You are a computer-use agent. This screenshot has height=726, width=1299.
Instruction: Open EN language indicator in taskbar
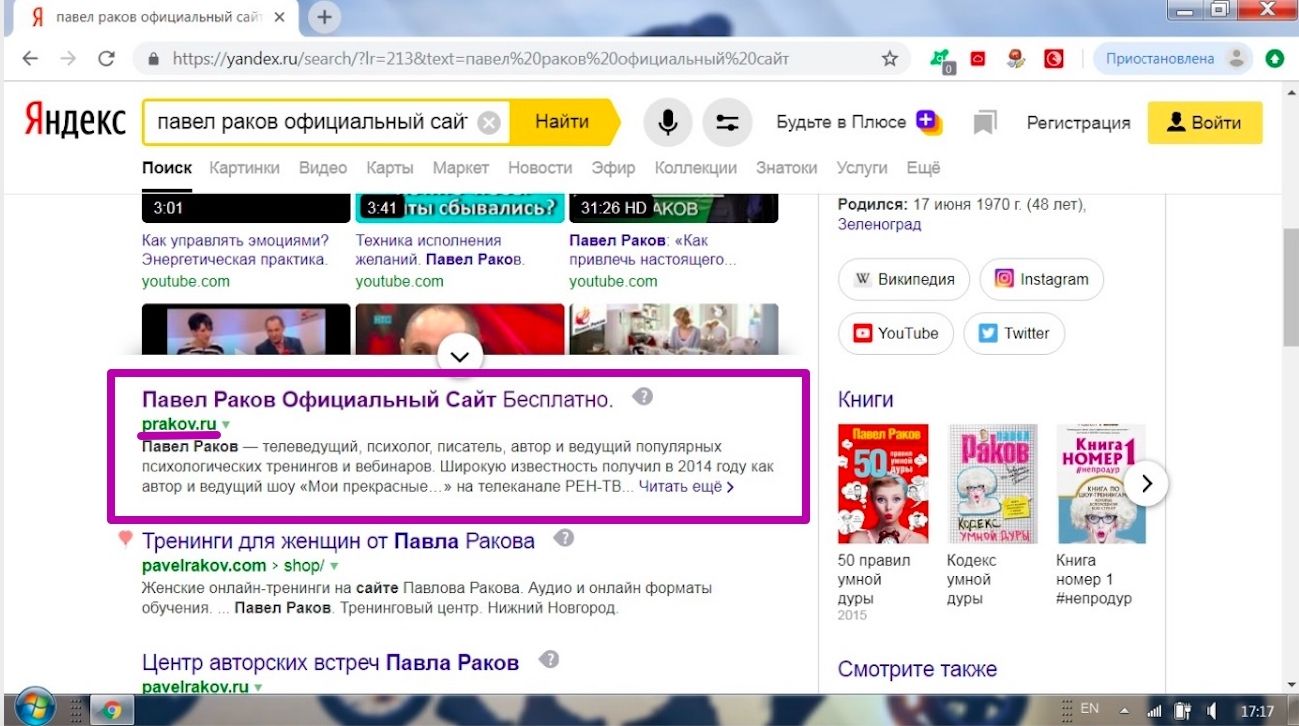click(x=1089, y=710)
